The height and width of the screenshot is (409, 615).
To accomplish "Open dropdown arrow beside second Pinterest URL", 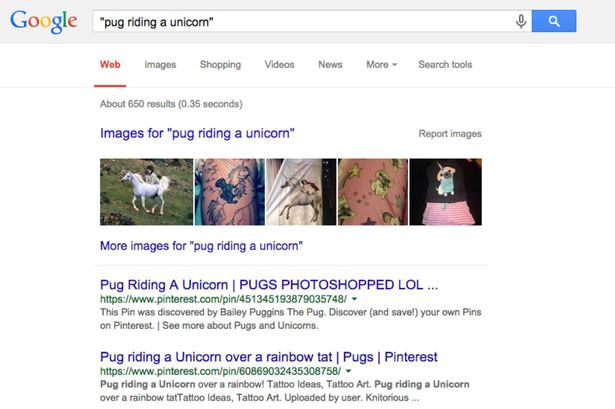I will pyautogui.click(x=348, y=371).
